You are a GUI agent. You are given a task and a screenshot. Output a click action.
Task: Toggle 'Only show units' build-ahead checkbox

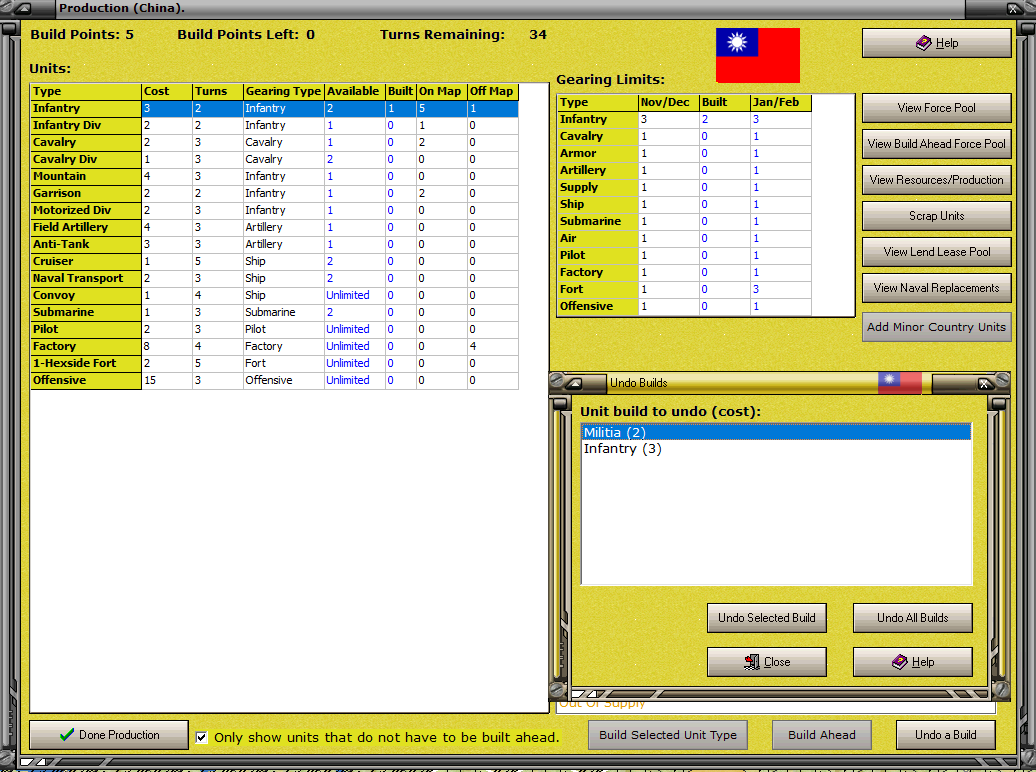click(202, 737)
